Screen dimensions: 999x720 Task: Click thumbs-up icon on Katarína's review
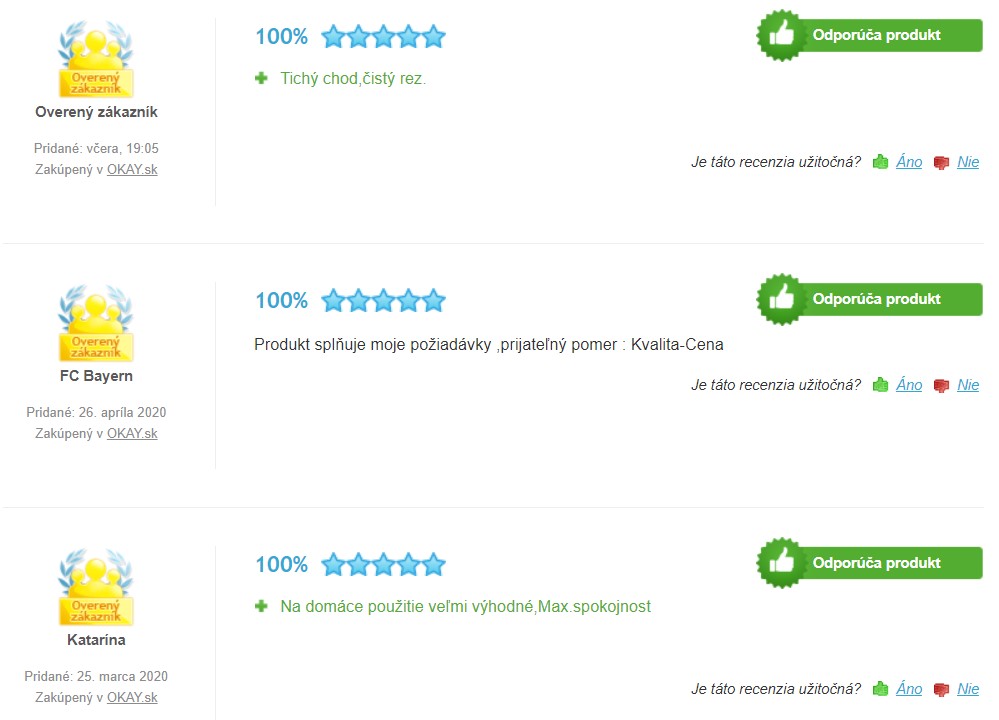coord(880,689)
